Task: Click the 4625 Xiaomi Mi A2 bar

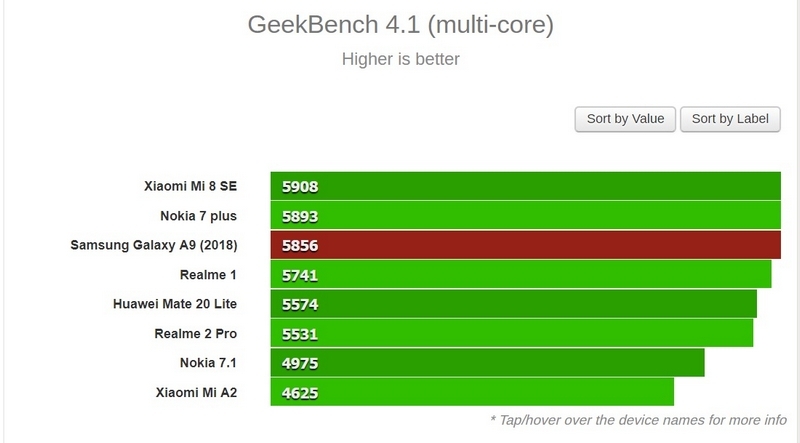Action: tap(472, 392)
